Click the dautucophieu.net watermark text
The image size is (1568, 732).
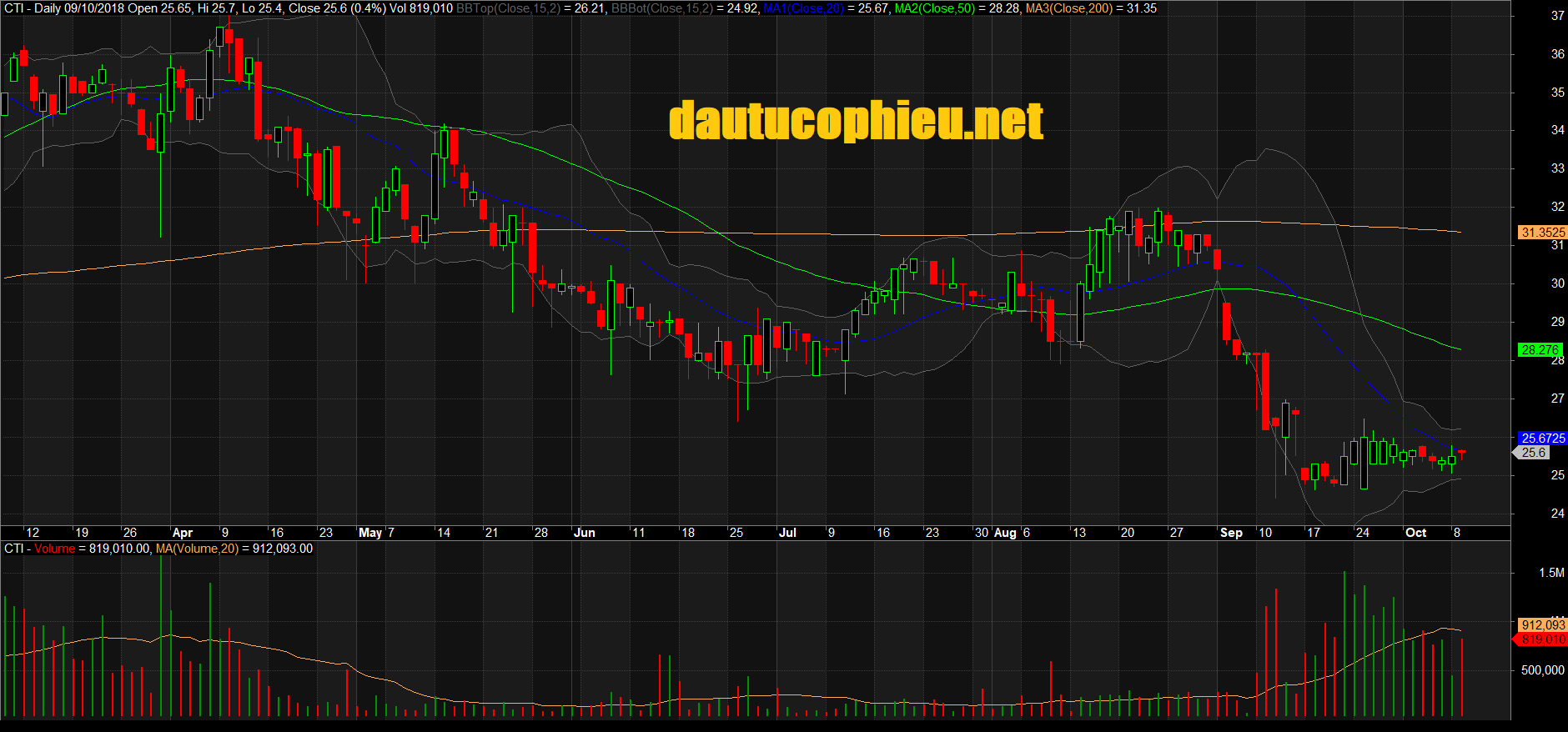(856, 121)
